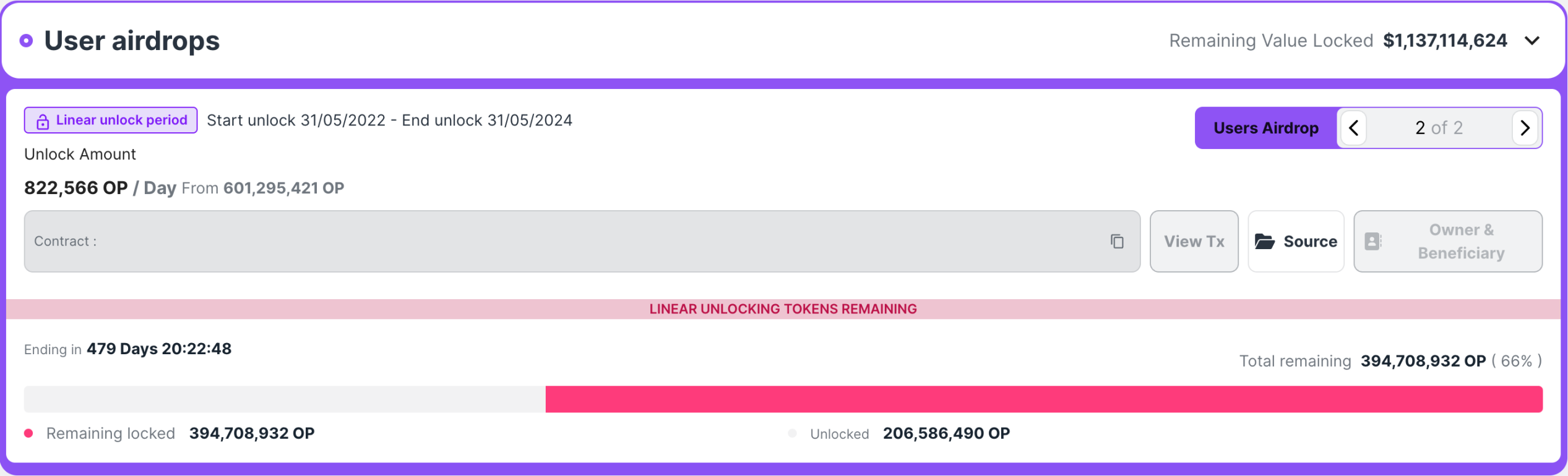The height and width of the screenshot is (476, 1568).
Task: Open the Source button
Action: point(1296,241)
